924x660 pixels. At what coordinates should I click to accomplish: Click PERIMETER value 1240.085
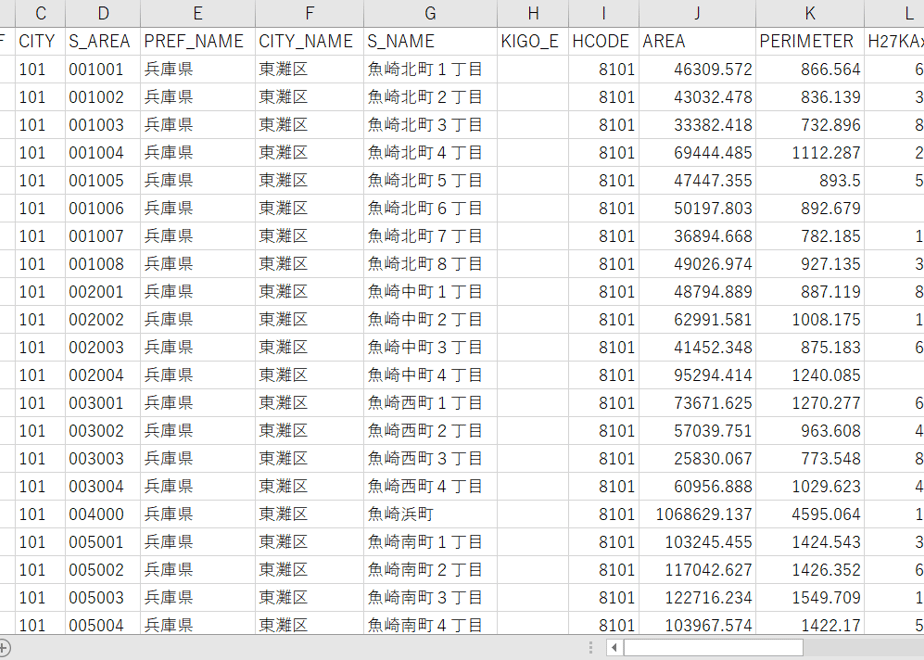click(810, 375)
